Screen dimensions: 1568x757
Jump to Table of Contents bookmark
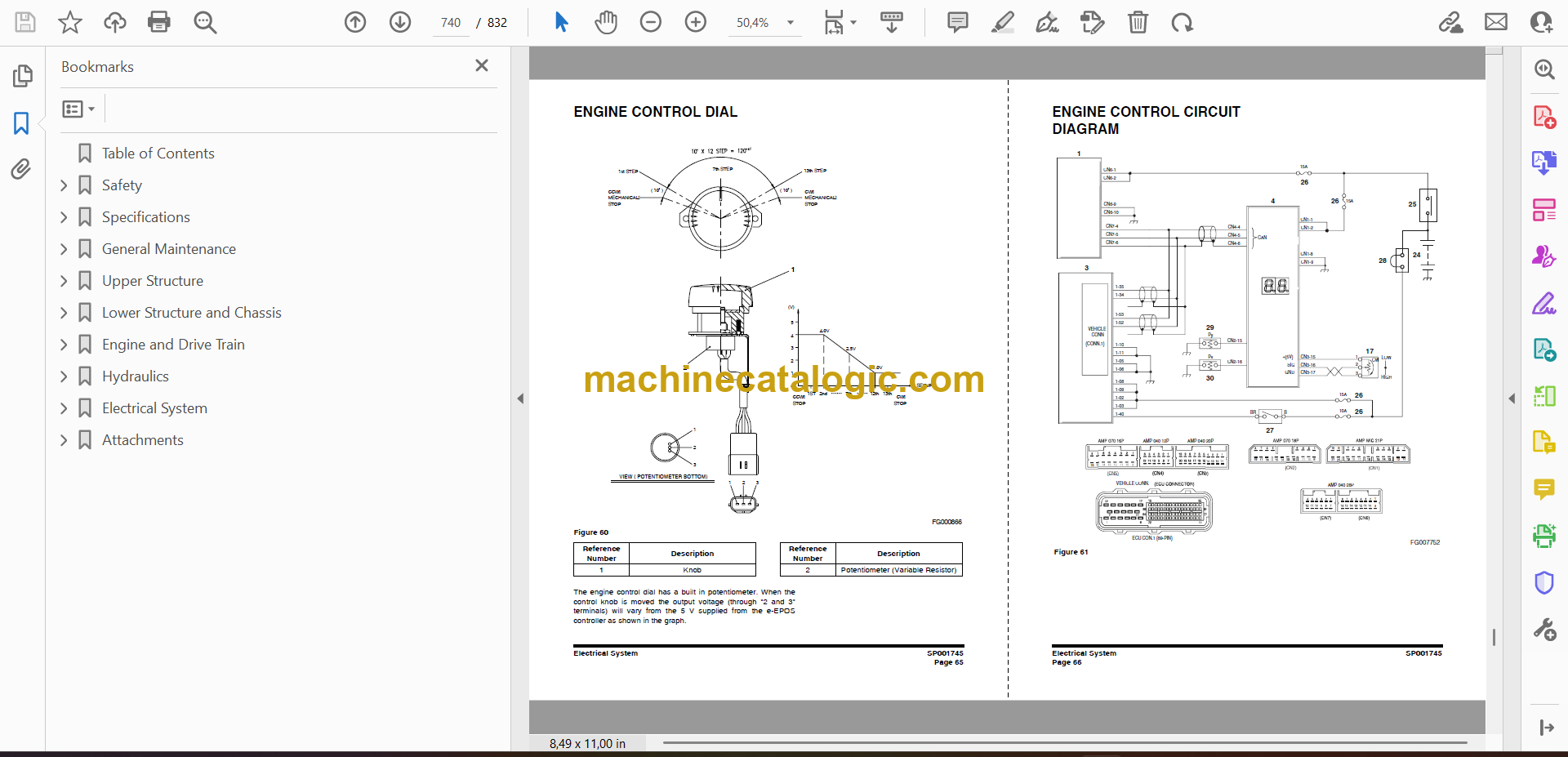pos(158,154)
